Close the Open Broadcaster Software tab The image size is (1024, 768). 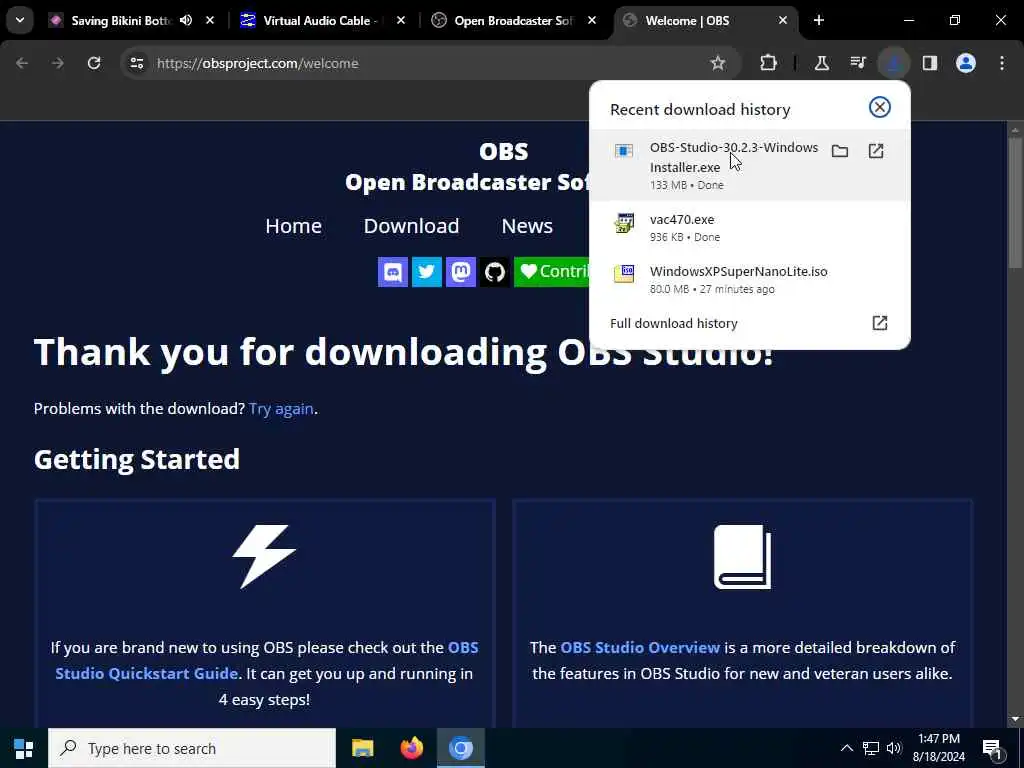(x=592, y=21)
